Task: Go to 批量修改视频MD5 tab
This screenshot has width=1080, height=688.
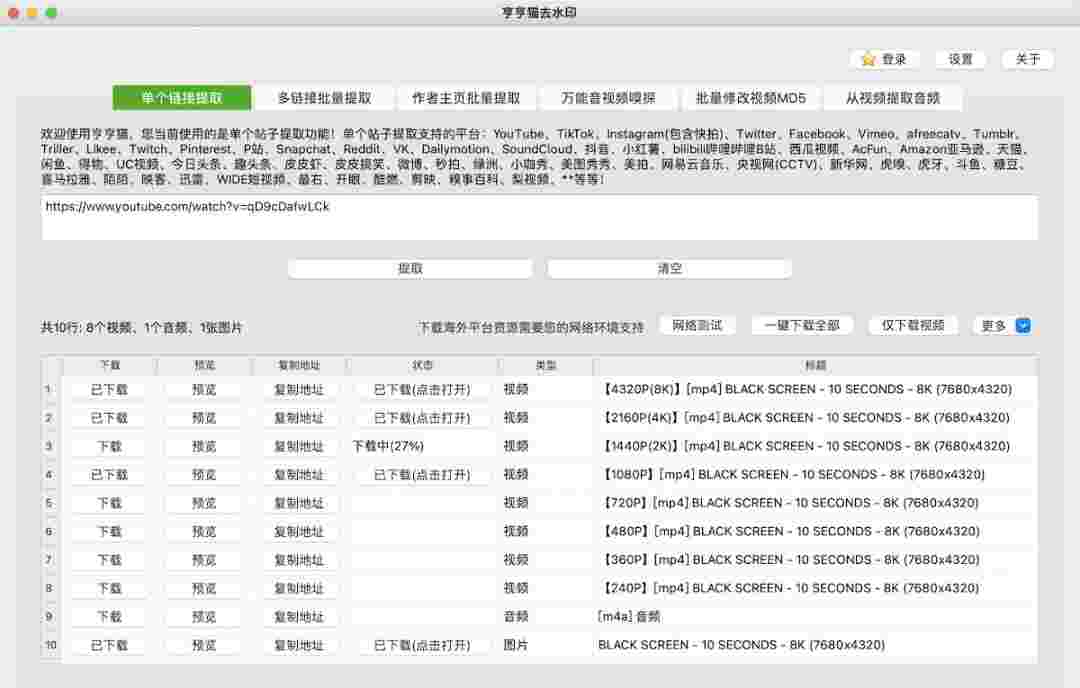Action: point(750,98)
